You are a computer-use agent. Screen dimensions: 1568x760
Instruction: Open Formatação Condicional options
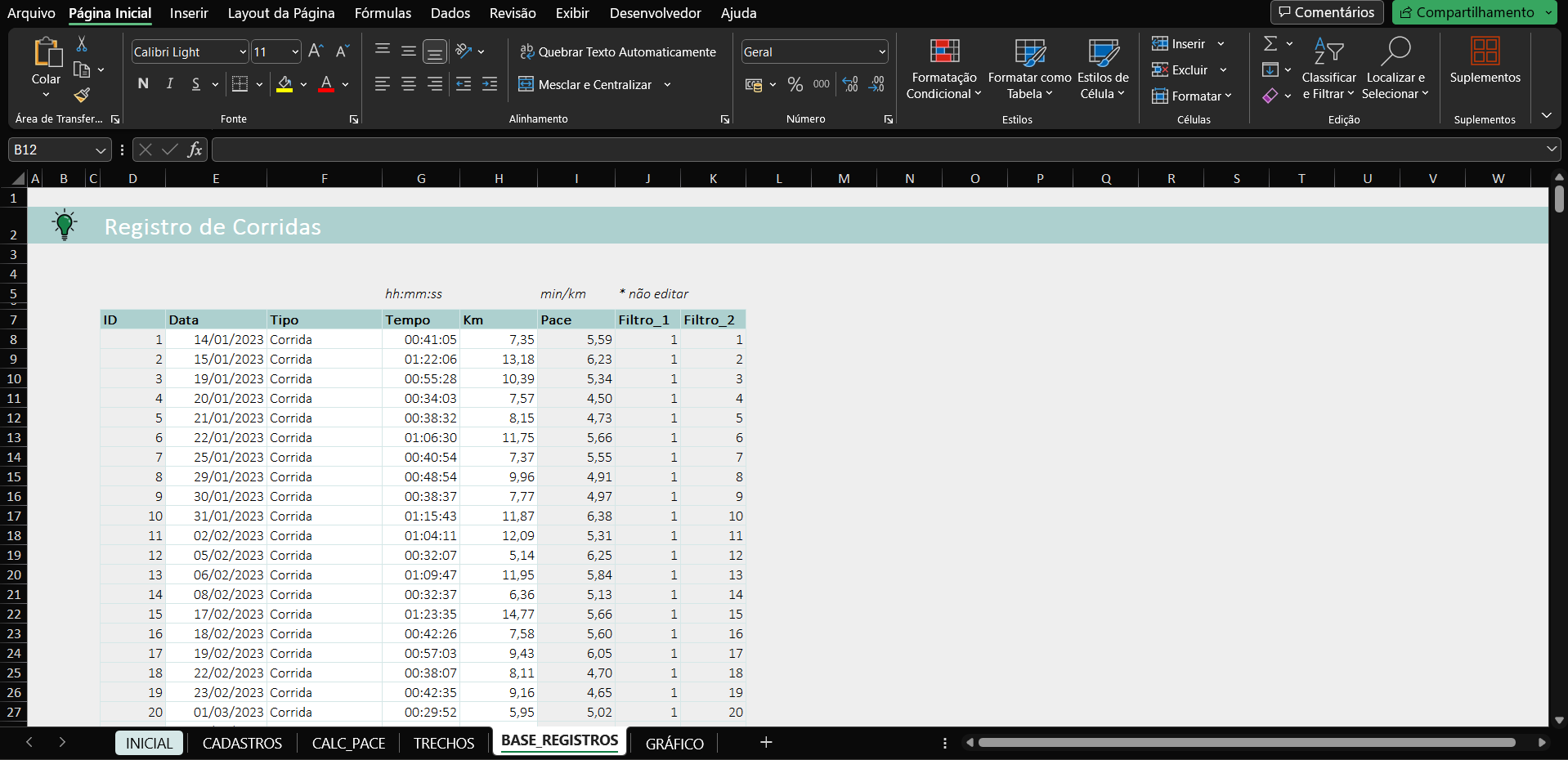(943, 69)
